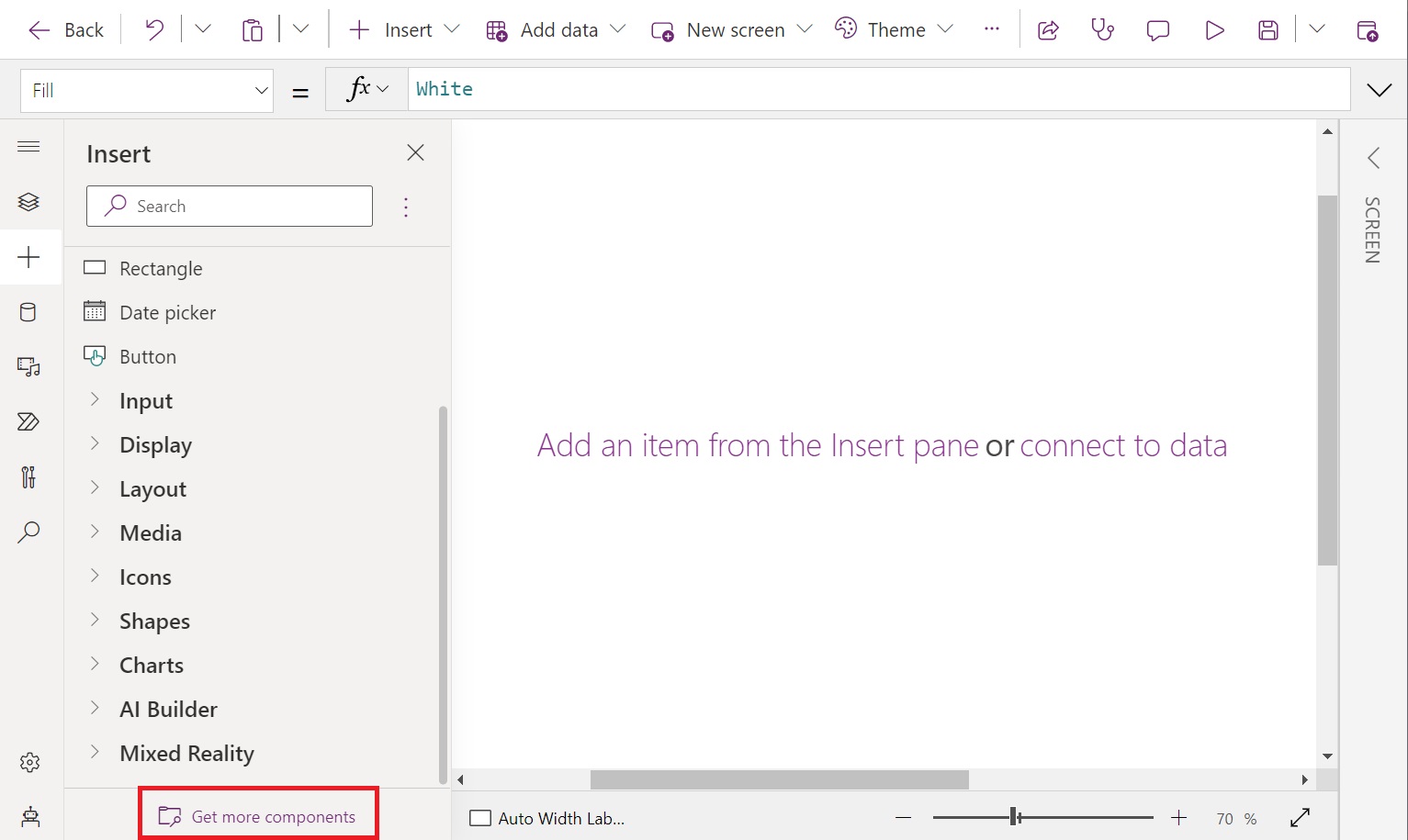1408x840 pixels.
Task: Share the app
Action: (x=1047, y=29)
